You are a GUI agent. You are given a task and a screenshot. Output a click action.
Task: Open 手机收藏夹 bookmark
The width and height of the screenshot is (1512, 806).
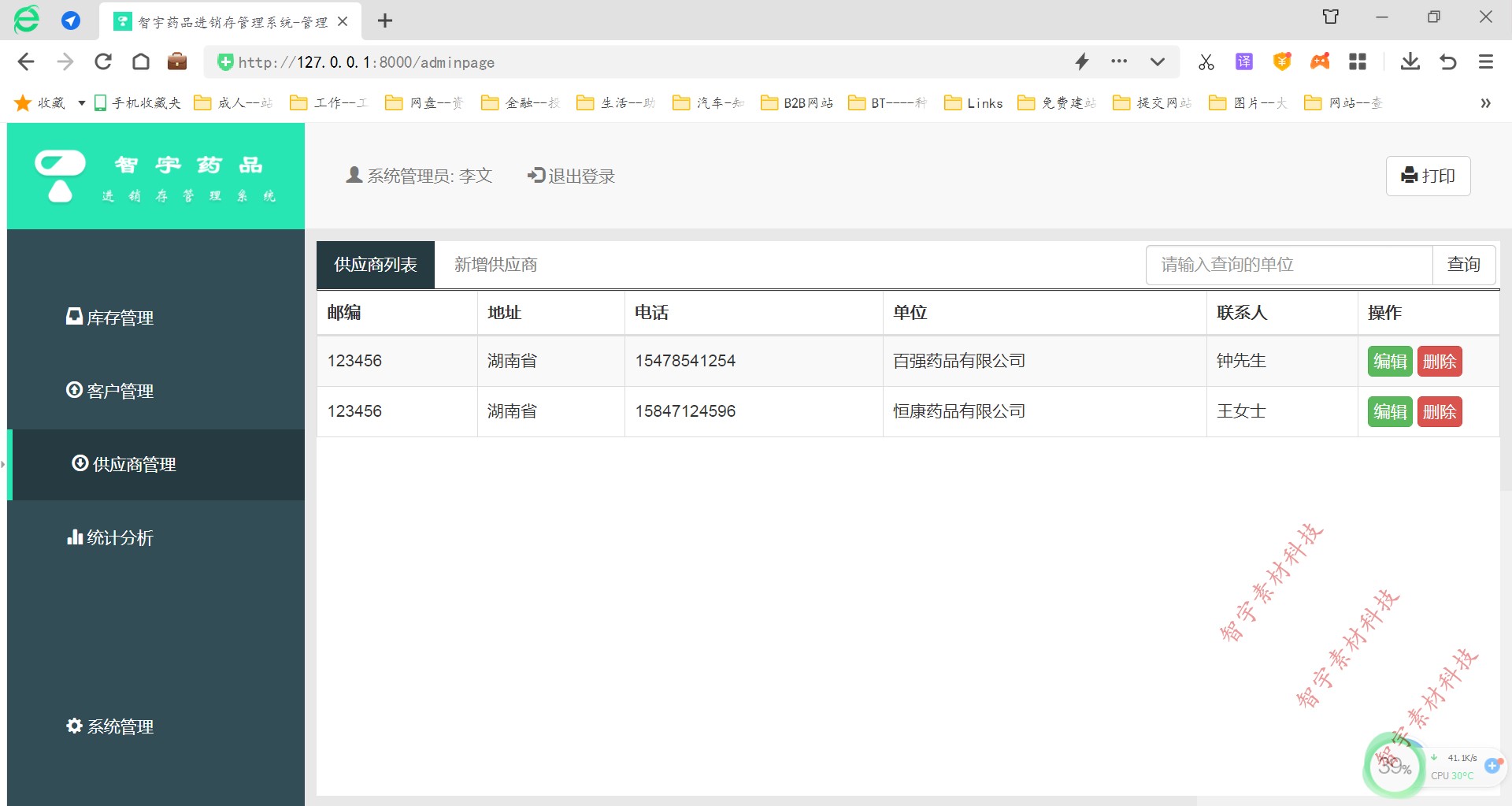click(138, 102)
